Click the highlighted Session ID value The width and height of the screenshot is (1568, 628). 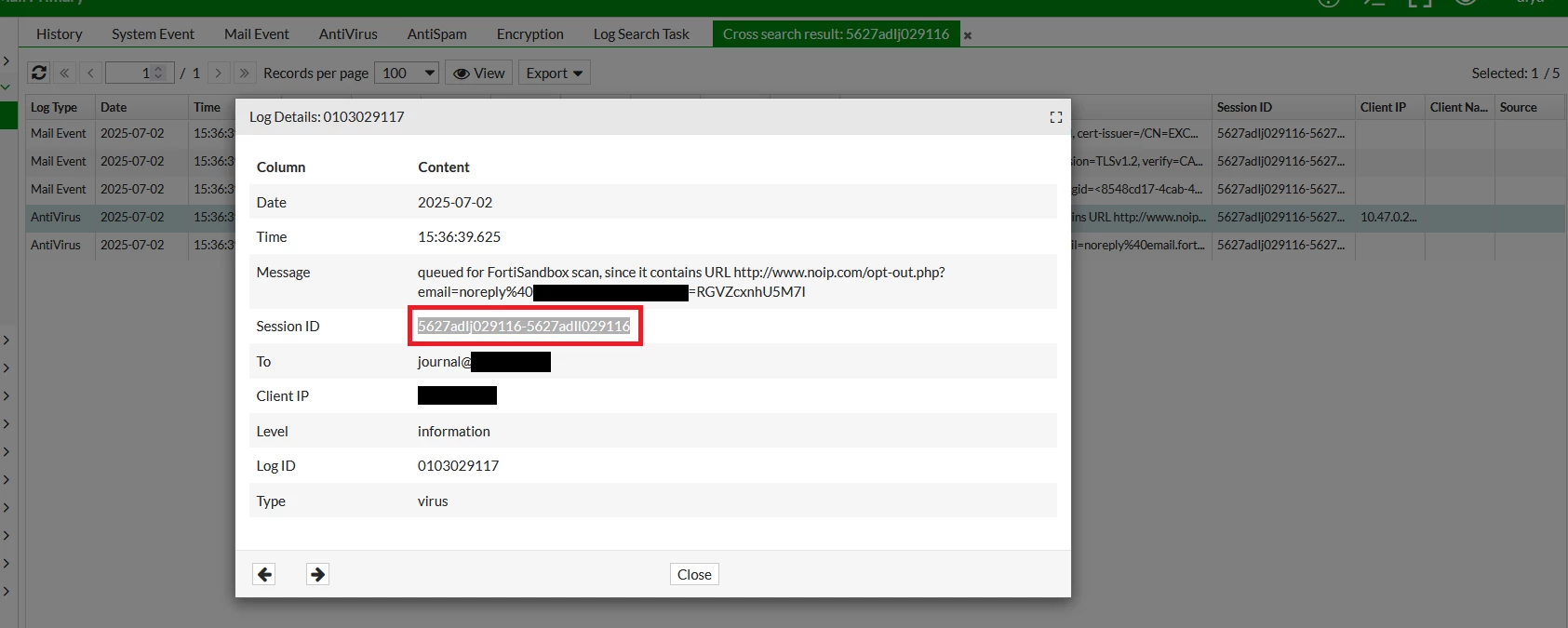click(524, 326)
